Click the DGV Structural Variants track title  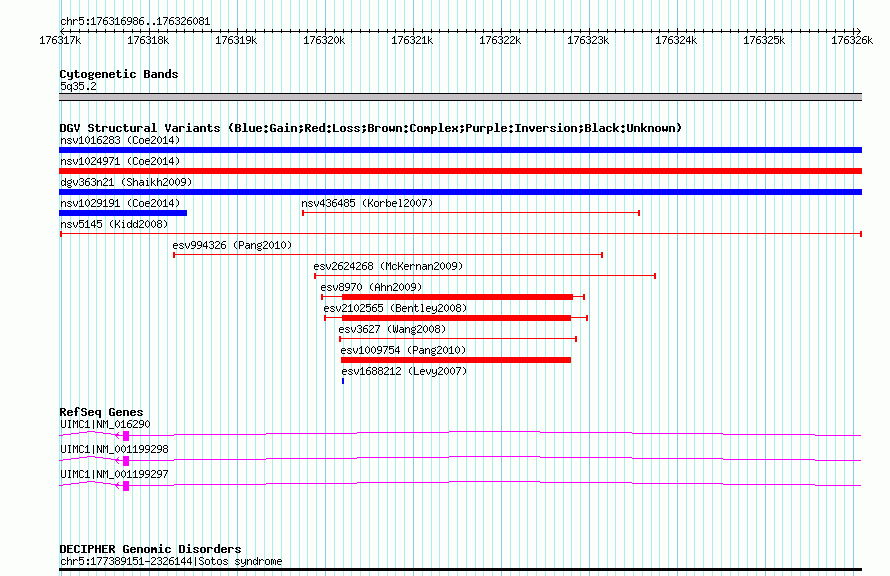pyautogui.click(x=371, y=128)
